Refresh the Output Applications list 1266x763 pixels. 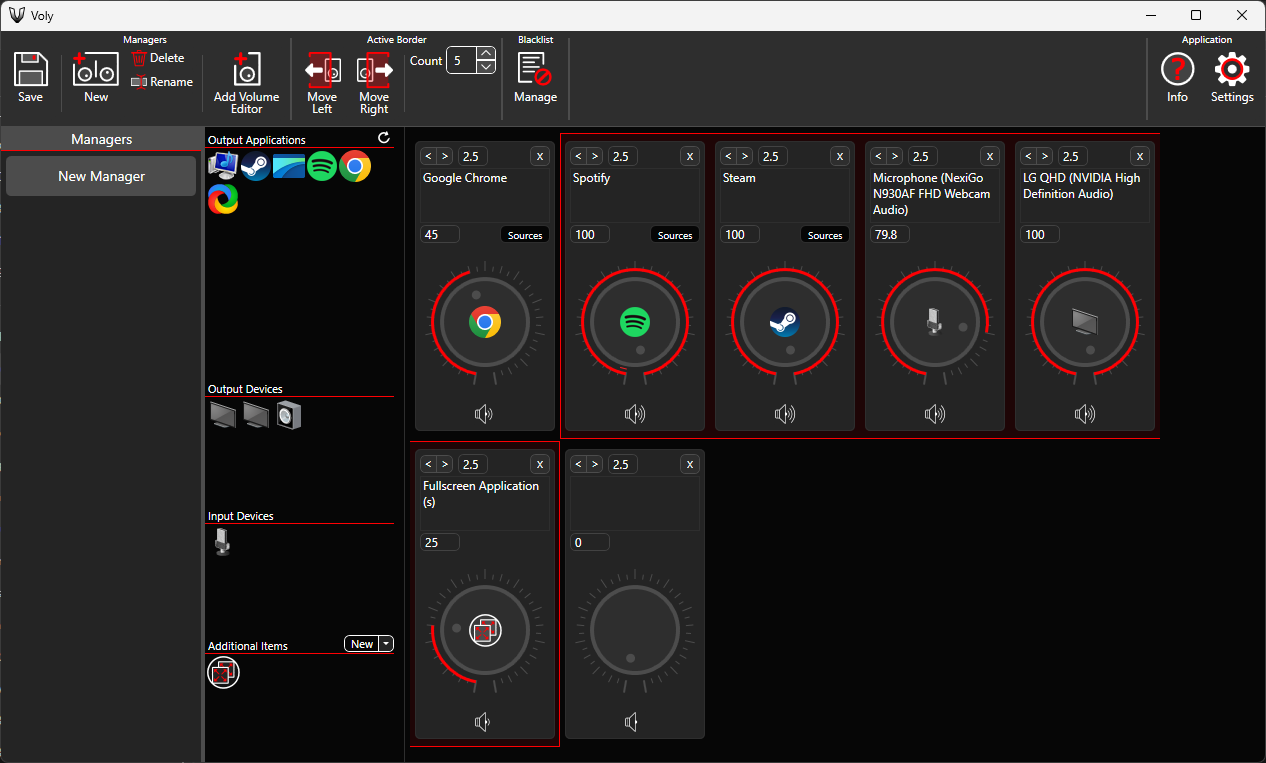point(384,138)
